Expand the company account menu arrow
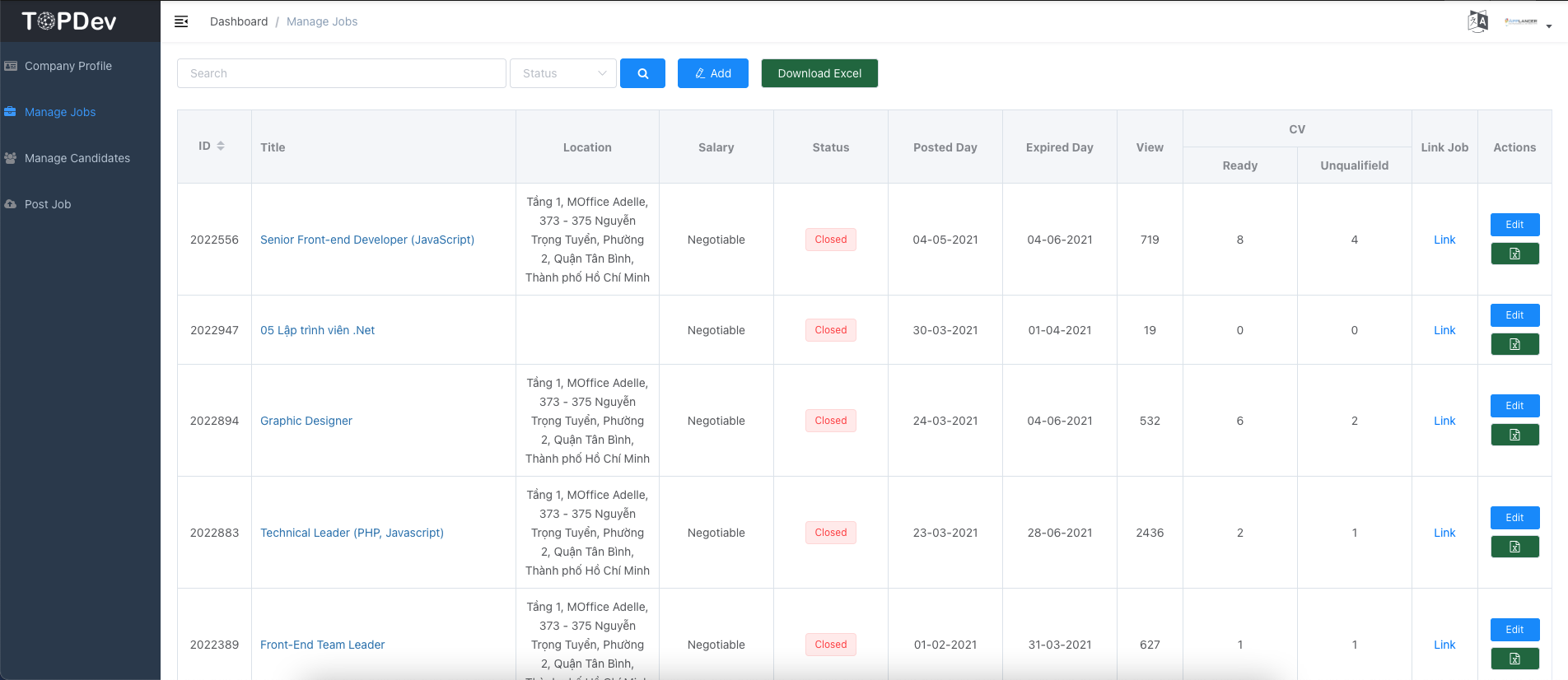 coord(1548,26)
